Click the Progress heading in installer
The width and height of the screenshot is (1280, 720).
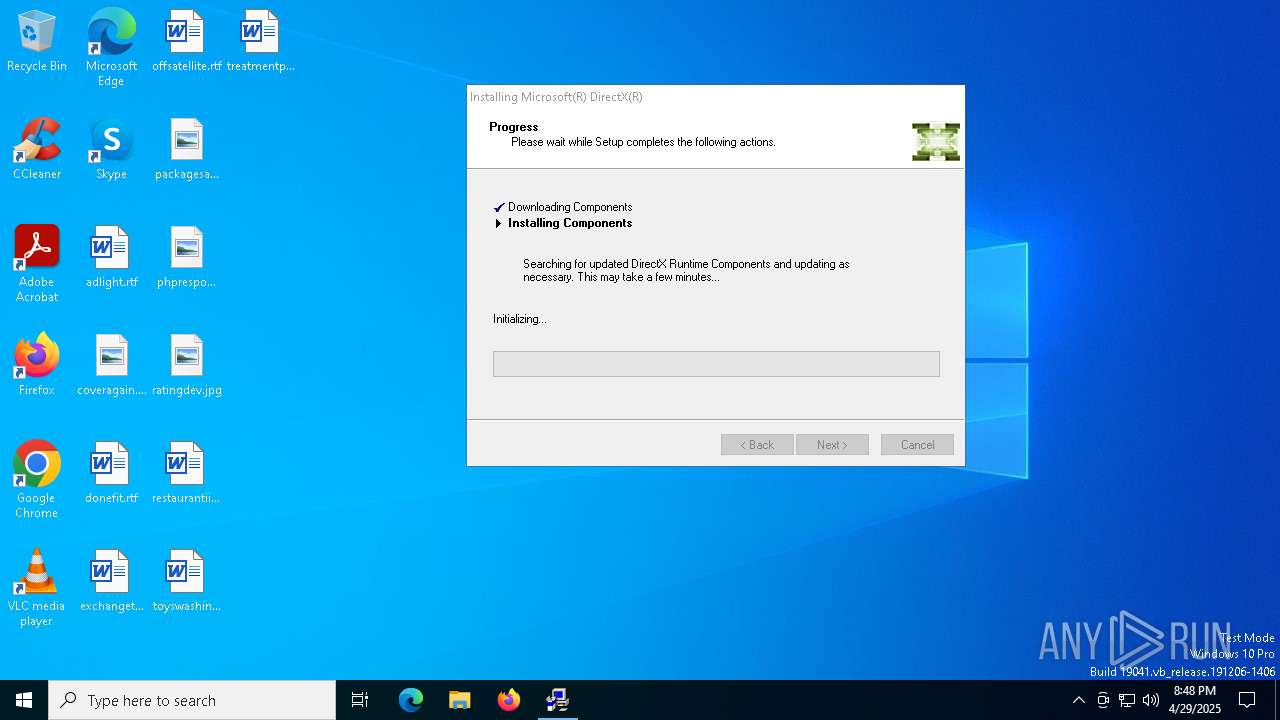click(x=514, y=127)
